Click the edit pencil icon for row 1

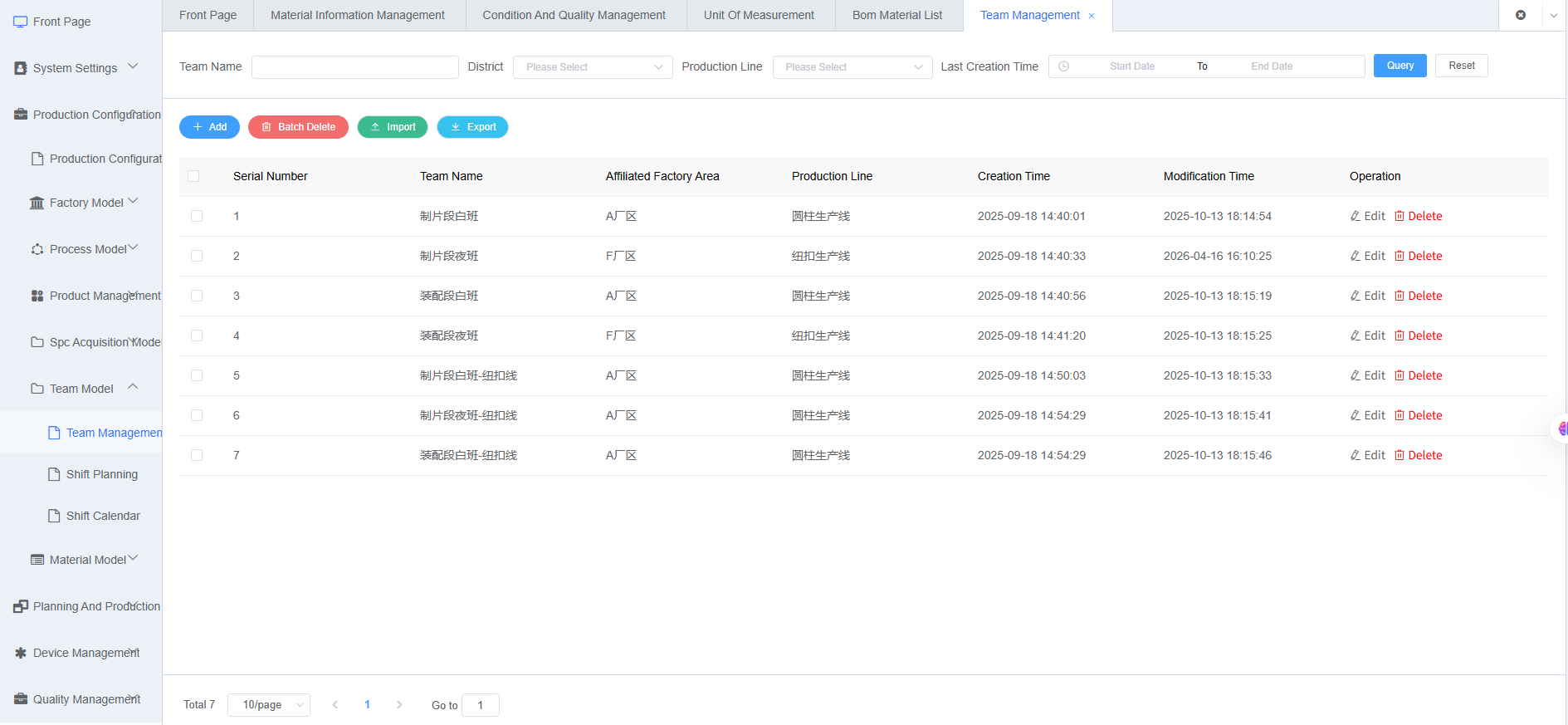[1356, 216]
